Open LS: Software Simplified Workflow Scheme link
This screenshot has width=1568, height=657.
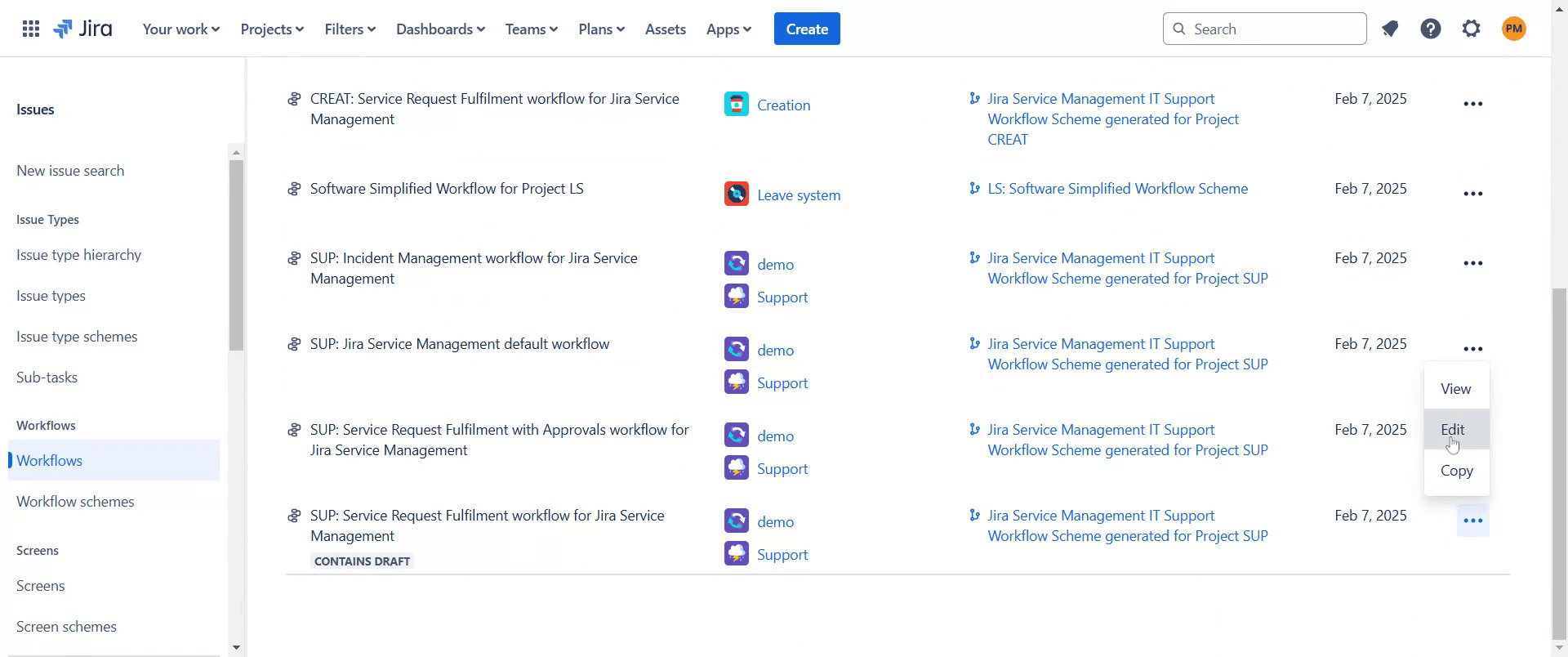click(x=1117, y=189)
